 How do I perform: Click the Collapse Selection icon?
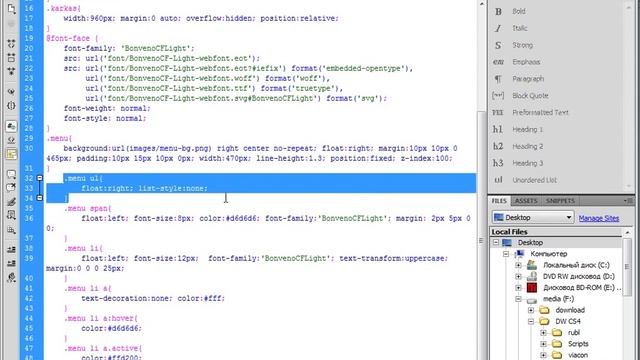(11, 58)
